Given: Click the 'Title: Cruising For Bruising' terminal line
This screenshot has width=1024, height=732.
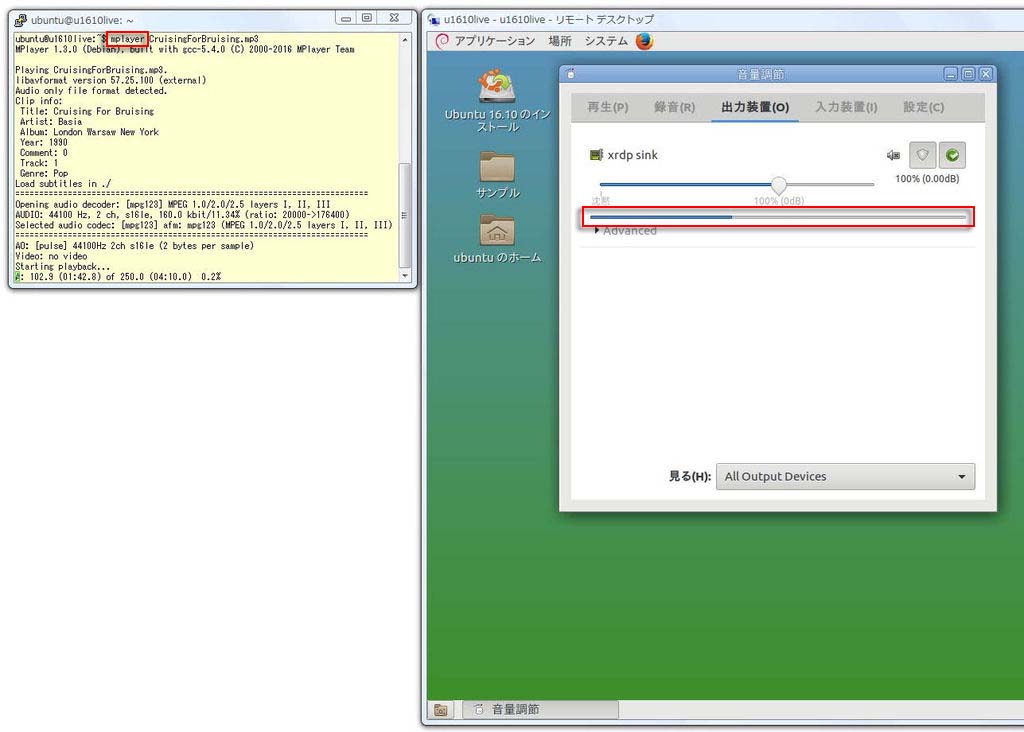Looking at the screenshot, I should click(x=87, y=112).
